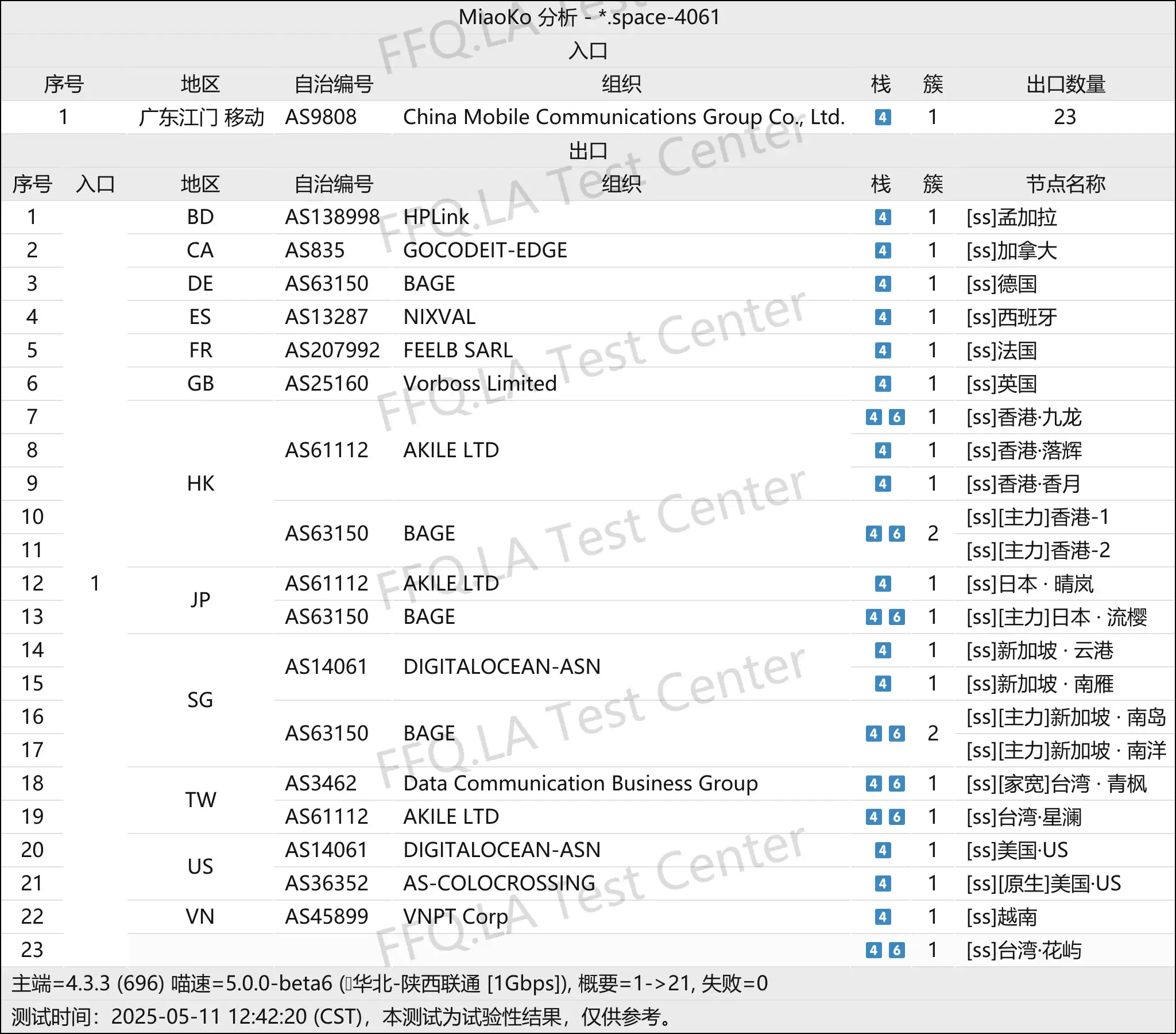Screen dimensions: 1176x1034
Task: Click organization cell VNPT Corp
Action: (456, 917)
